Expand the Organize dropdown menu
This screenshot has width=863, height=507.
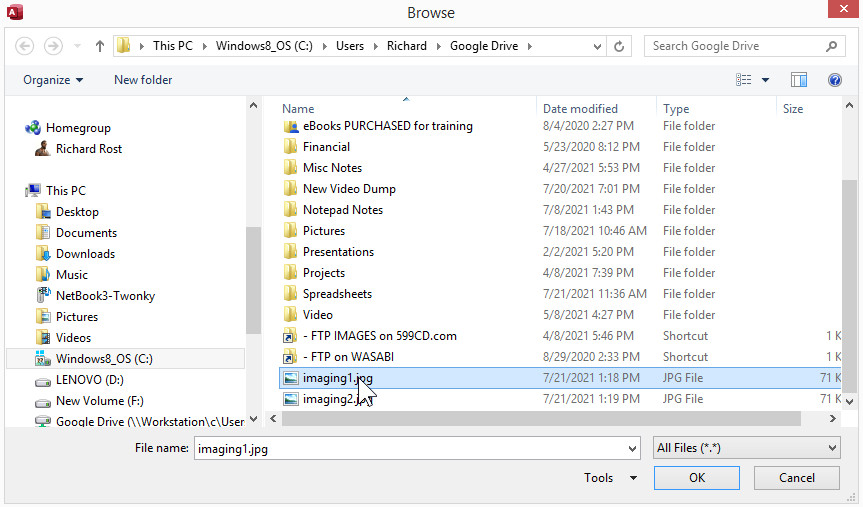tap(53, 80)
